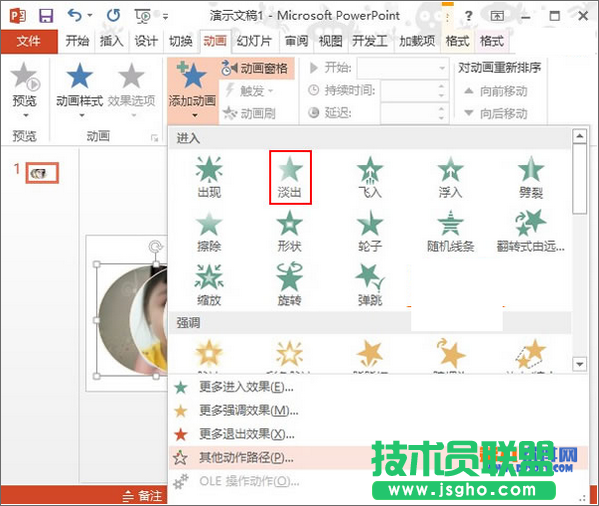Select the 擦除 wipe animation
Viewport: 599px width, 506px height.
[209, 231]
